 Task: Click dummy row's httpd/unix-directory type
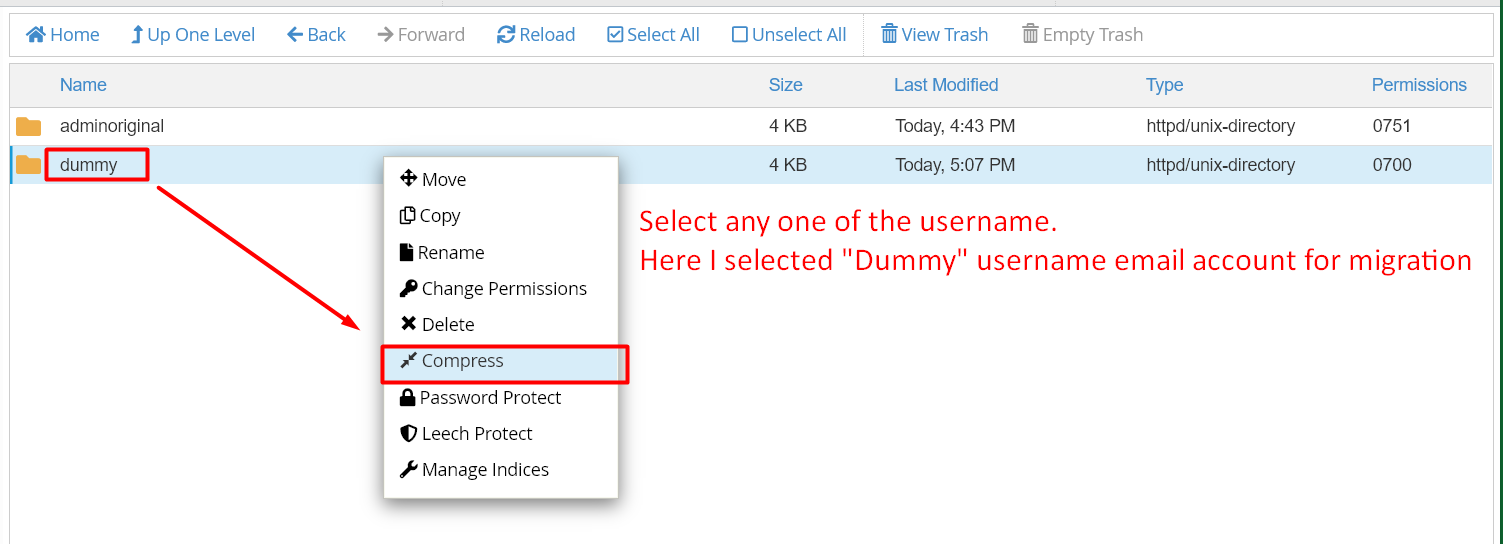(1221, 165)
